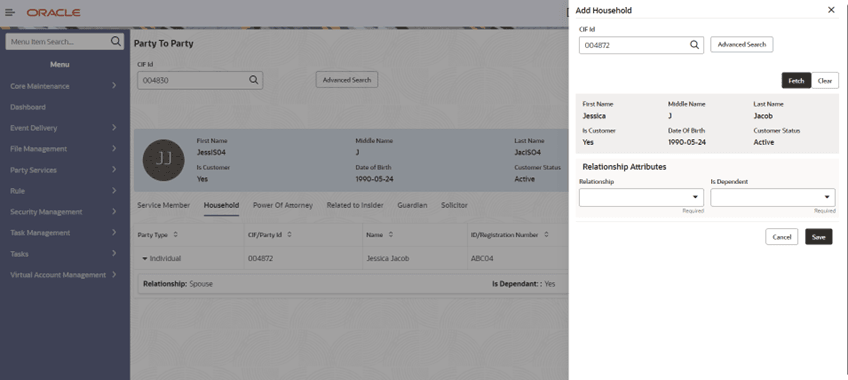Image resolution: width=848 pixels, height=380 pixels.
Task: Click the menu item search magnifier icon
Action: click(x=116, y=42)
